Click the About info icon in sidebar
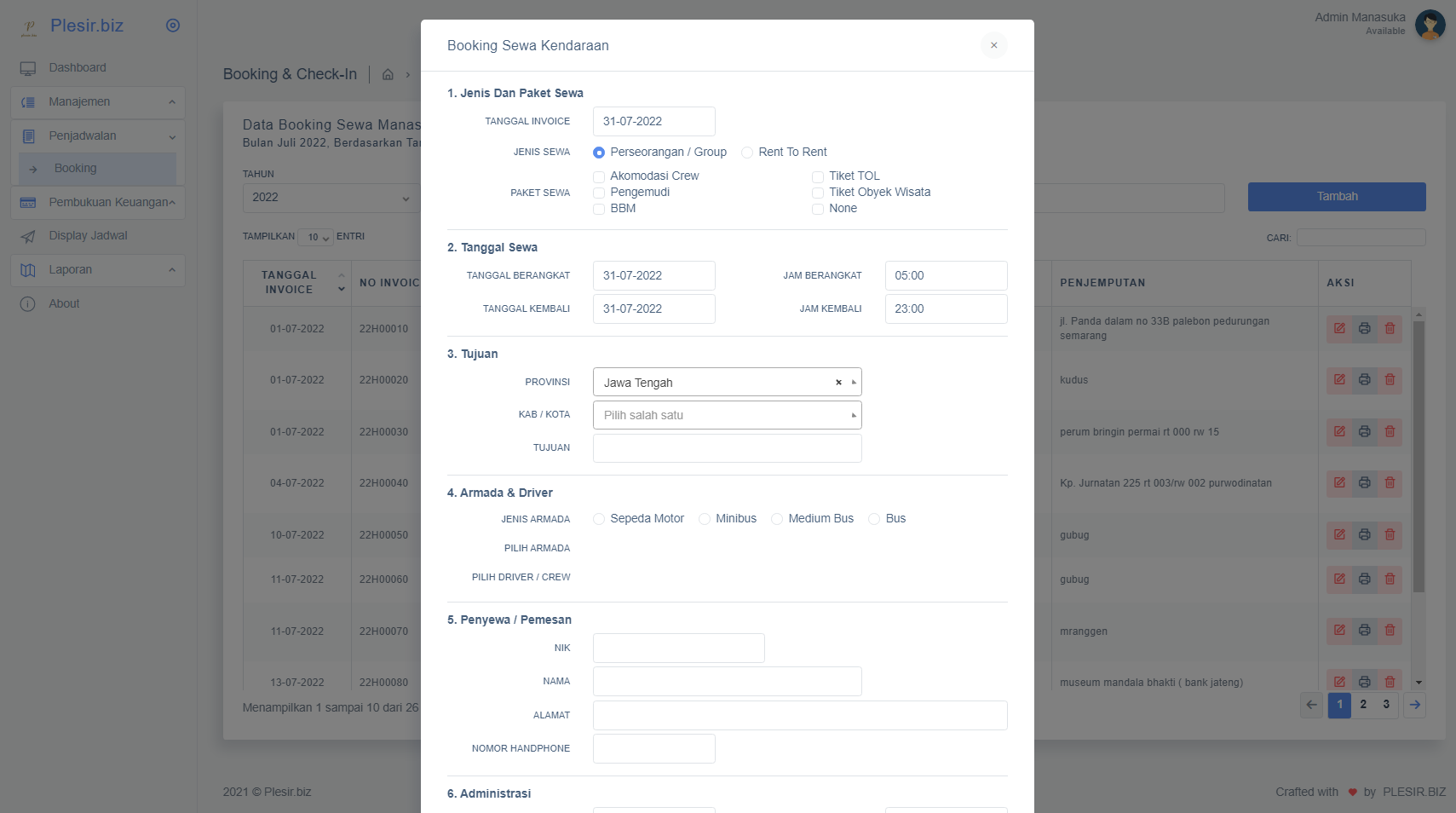 click(x=26, y=303)
